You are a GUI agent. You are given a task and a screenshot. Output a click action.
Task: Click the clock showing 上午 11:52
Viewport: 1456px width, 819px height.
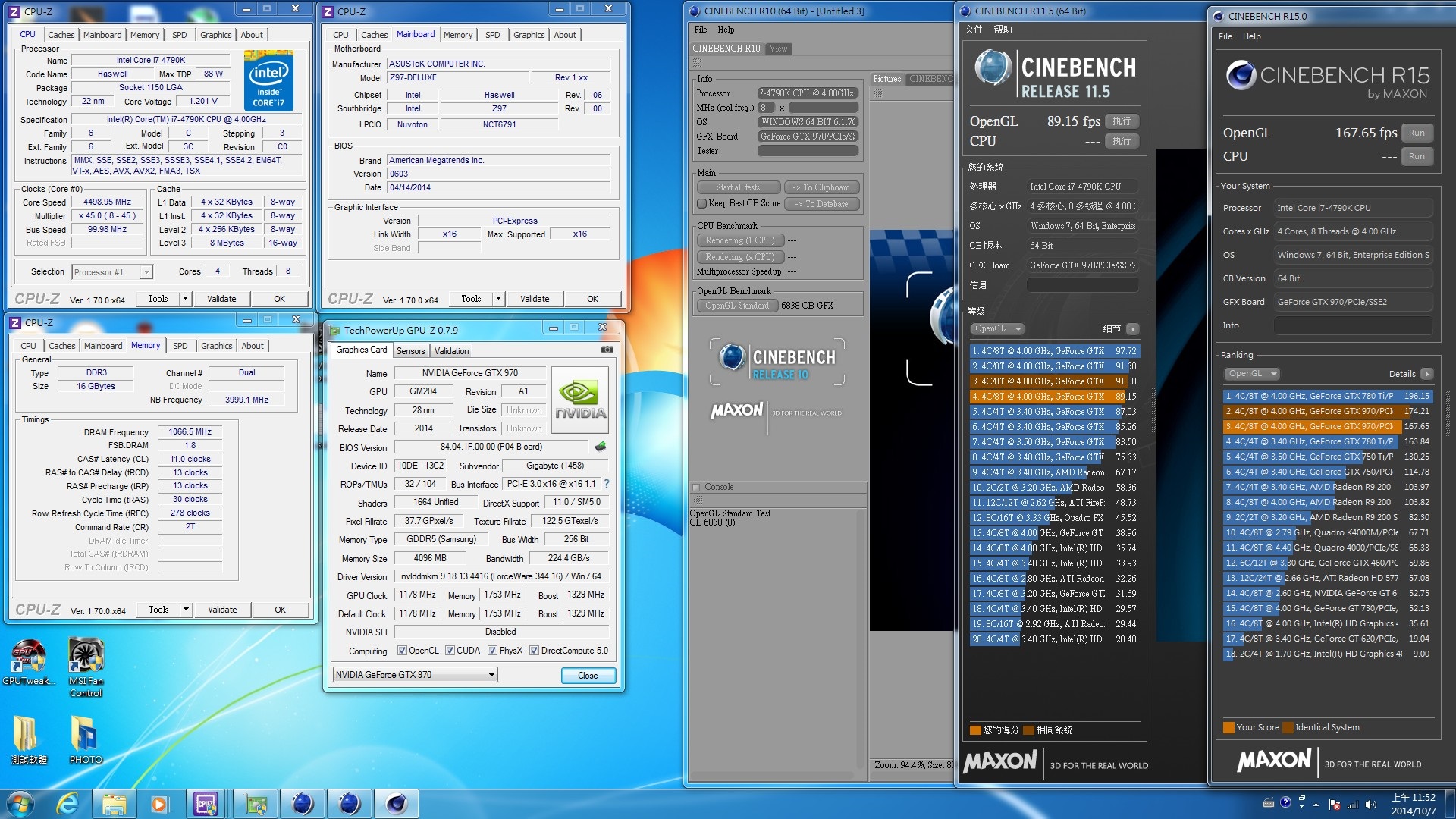point(1414,798)
